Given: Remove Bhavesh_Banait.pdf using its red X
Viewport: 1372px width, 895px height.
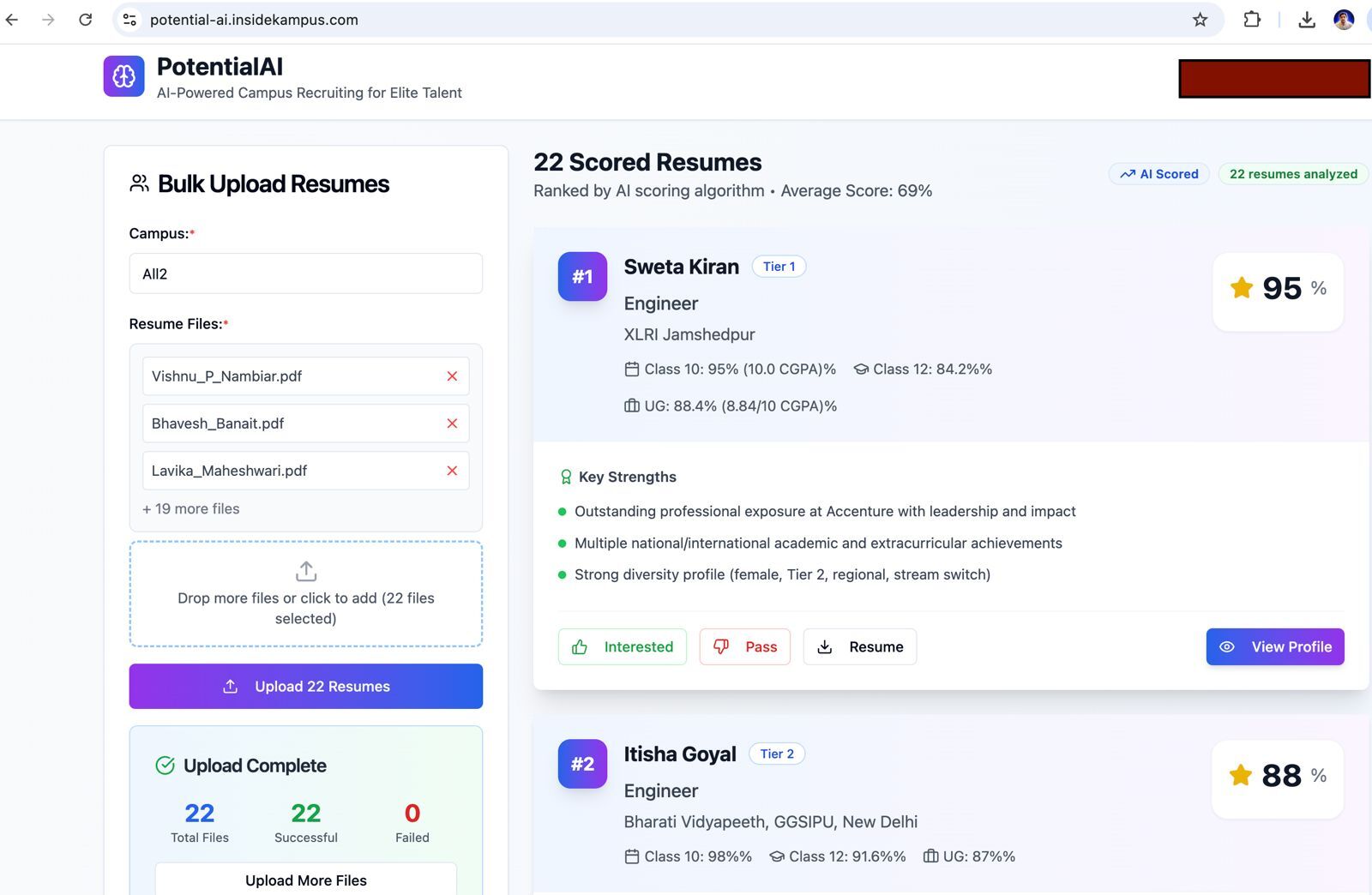Looking at the screenshot, I should click(452, 423).
